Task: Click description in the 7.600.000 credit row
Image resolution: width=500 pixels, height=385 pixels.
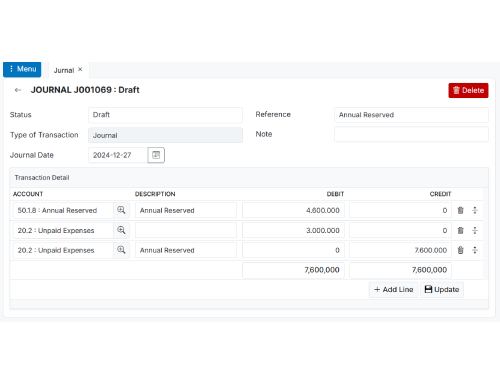Action: click(186, 250)
